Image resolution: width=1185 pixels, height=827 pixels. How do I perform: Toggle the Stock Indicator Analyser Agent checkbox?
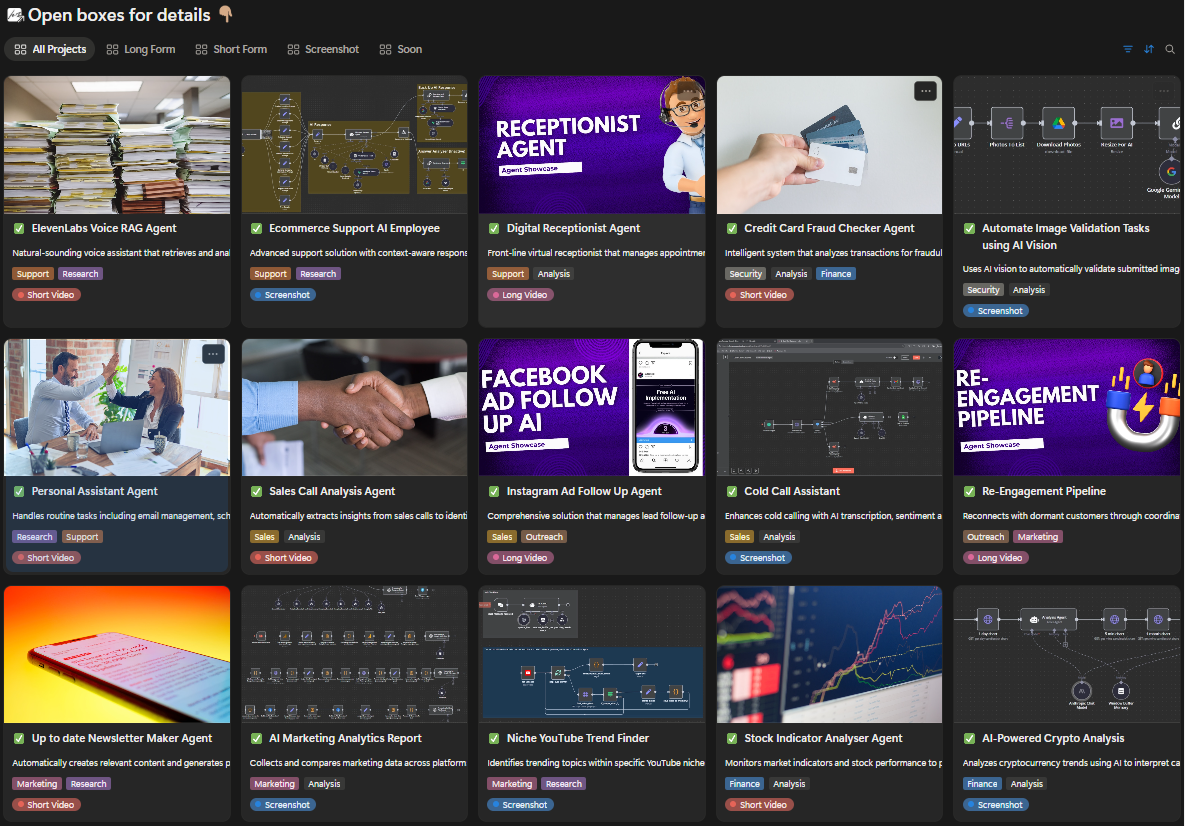point(732,739)
